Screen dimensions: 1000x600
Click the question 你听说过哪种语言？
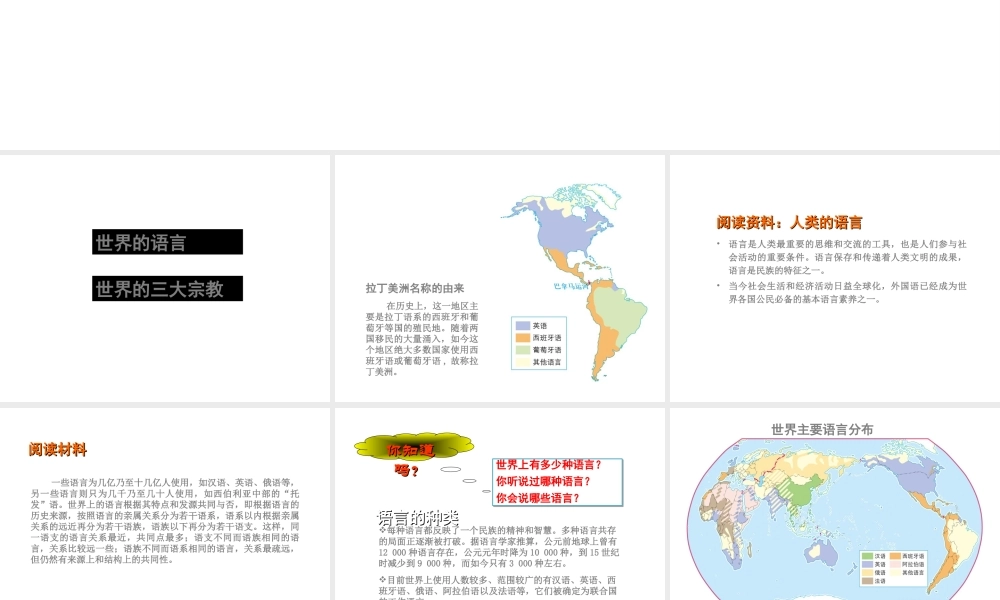pos(543,481)
